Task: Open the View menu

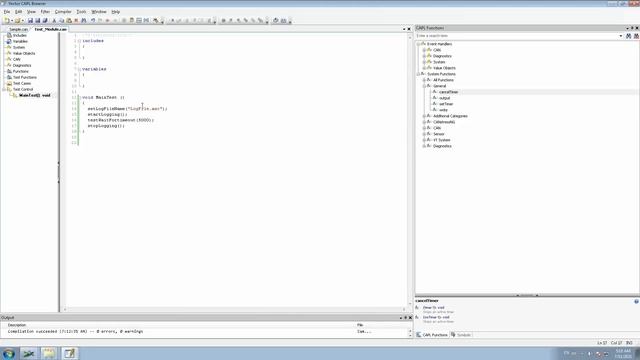Action: 31,12
